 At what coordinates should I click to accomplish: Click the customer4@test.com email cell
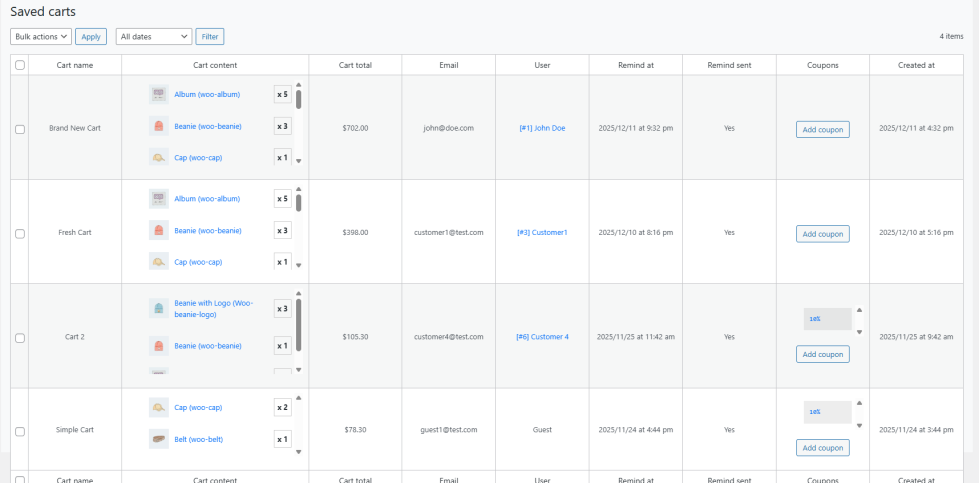click(448, 336)
